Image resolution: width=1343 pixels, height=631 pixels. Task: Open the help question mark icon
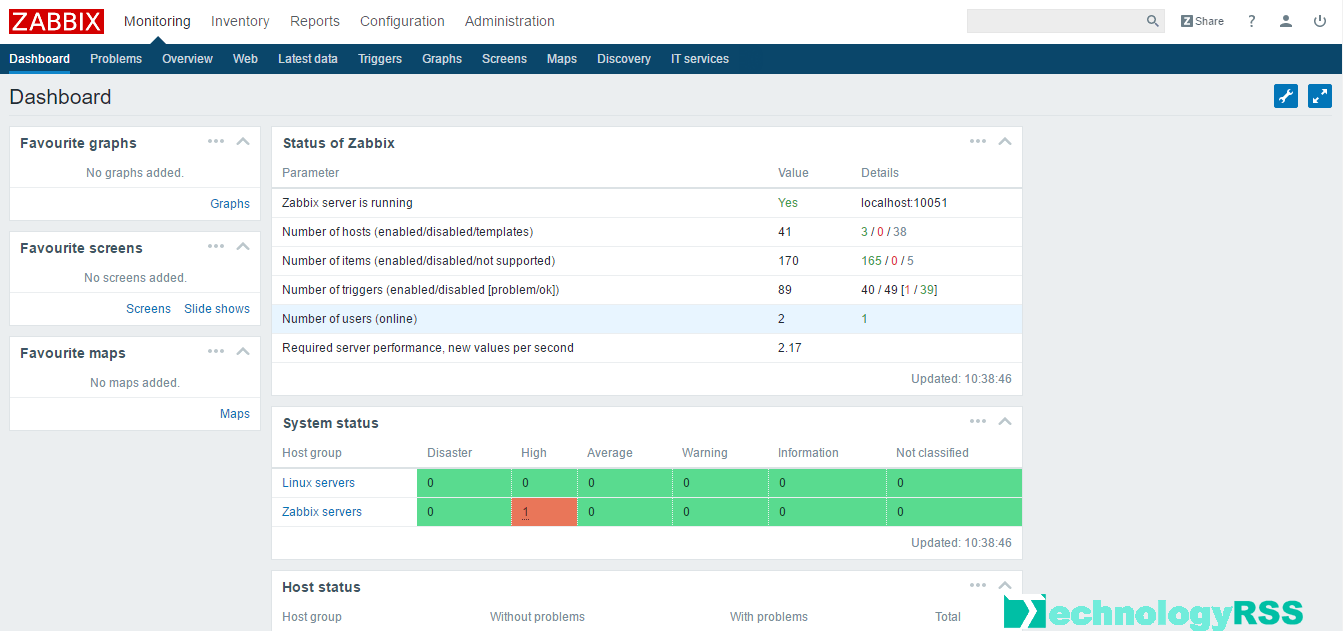[1251, 21]
